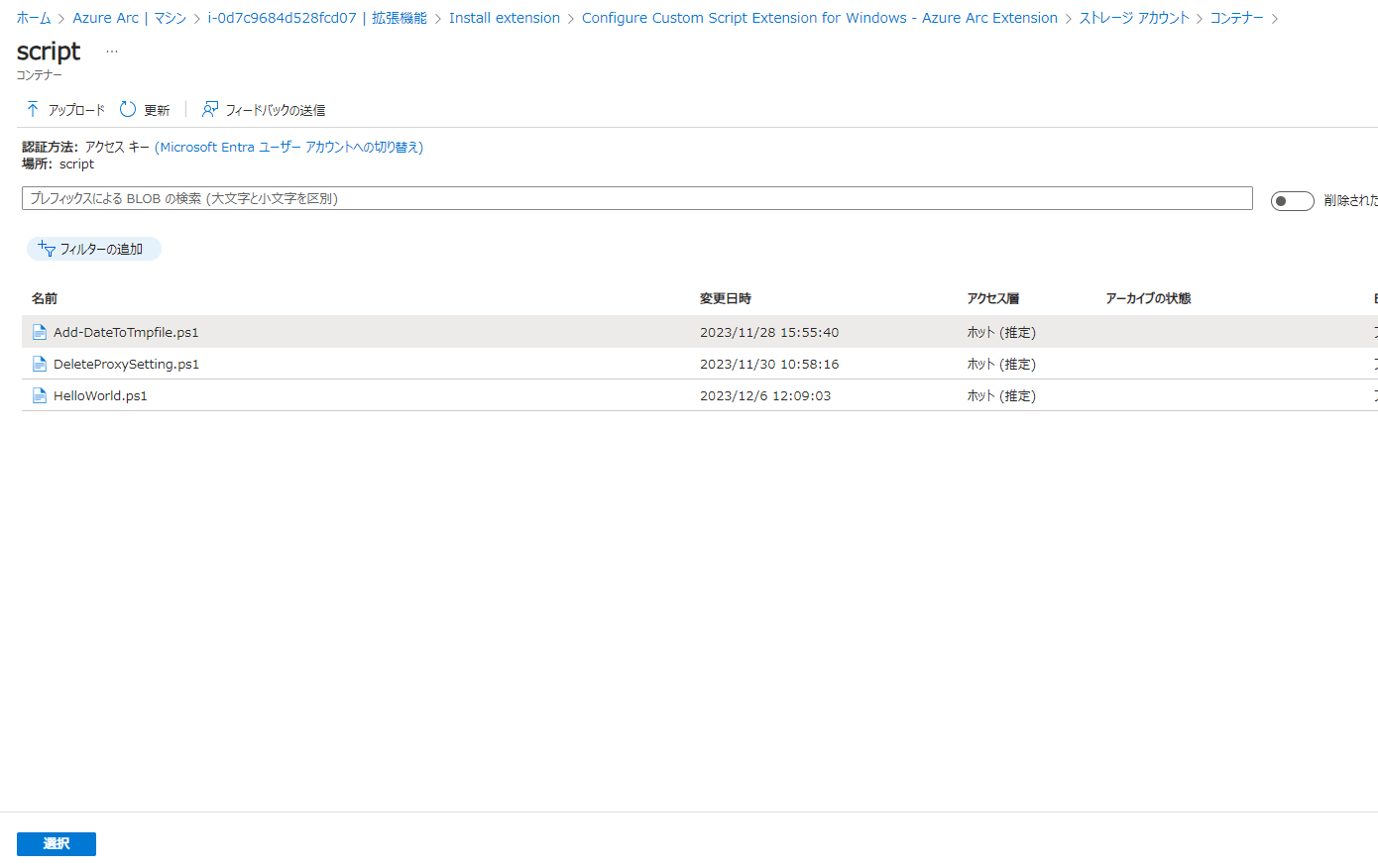Click the add filter funnel icon
Screen dimensions: 1378x868
tap(47, 249)
